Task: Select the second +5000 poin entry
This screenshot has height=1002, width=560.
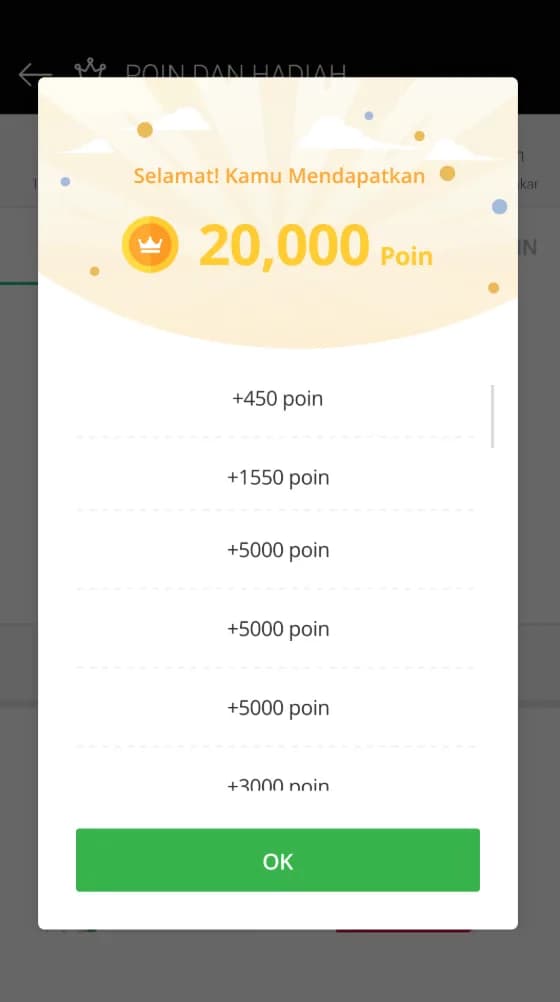Action: 277,629
